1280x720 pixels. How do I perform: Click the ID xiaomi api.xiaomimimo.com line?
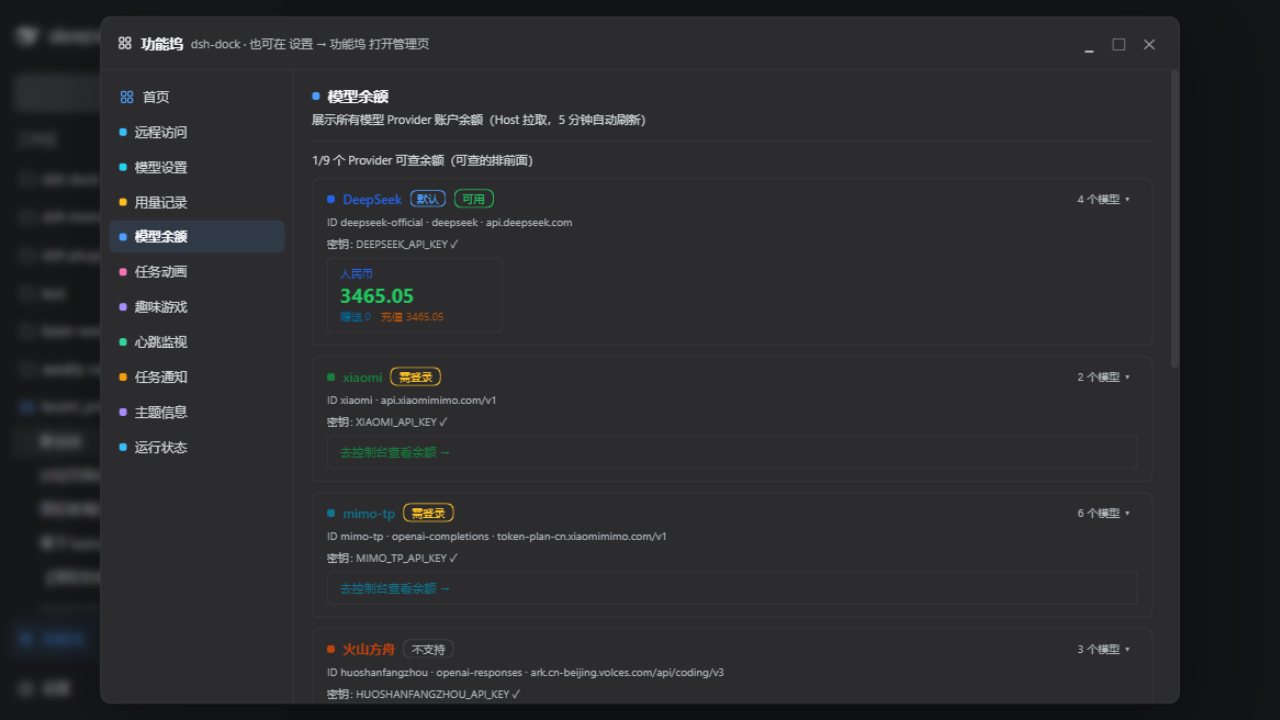click(412, 400)
